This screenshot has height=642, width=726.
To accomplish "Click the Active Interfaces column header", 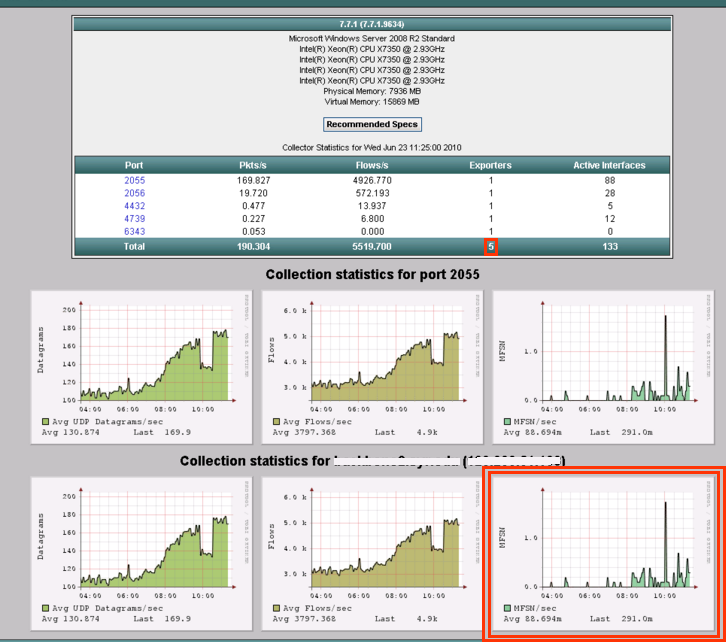I will (x=609, y=165).
